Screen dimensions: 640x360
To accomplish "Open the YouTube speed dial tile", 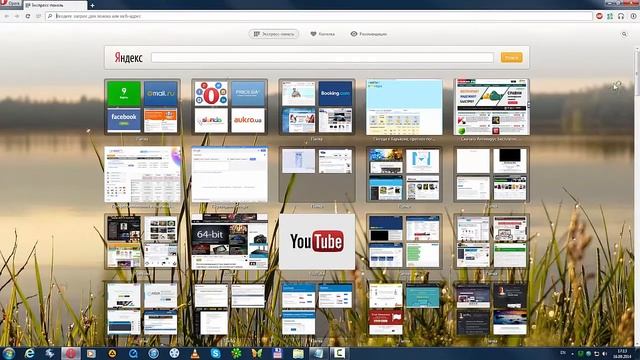I will tap(317, 242).
